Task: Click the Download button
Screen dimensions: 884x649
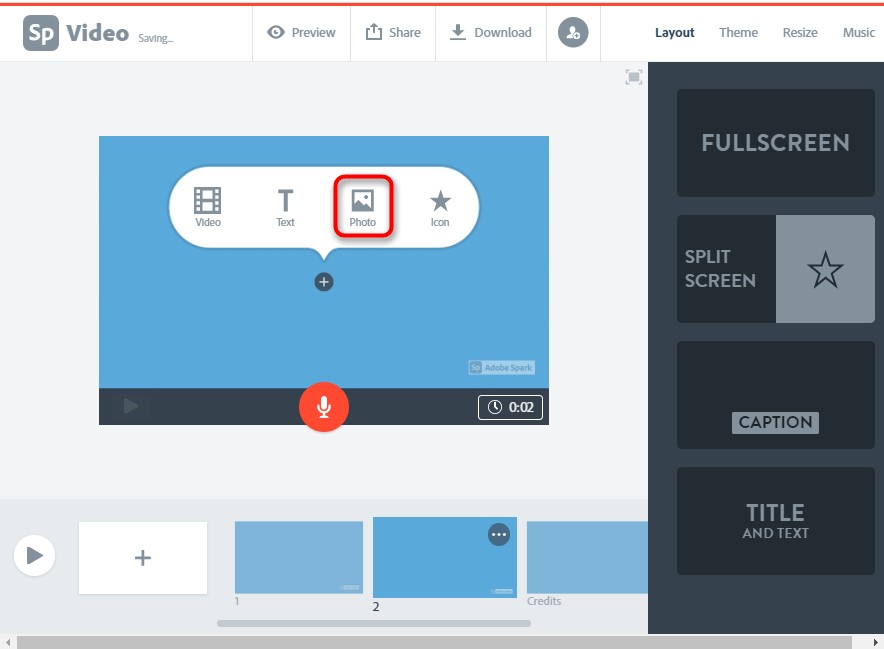Action: click(x=490, y=33)
